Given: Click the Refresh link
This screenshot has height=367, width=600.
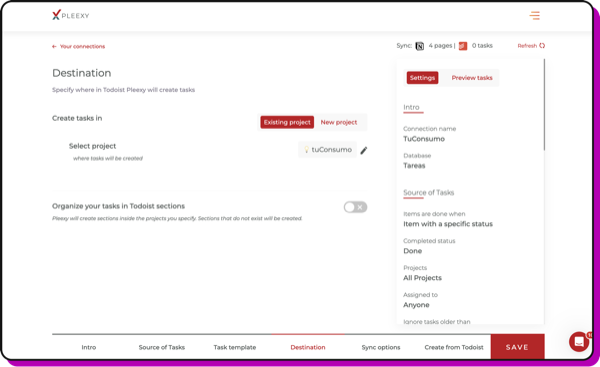Looking at the screenshot, I should point(531,46).
